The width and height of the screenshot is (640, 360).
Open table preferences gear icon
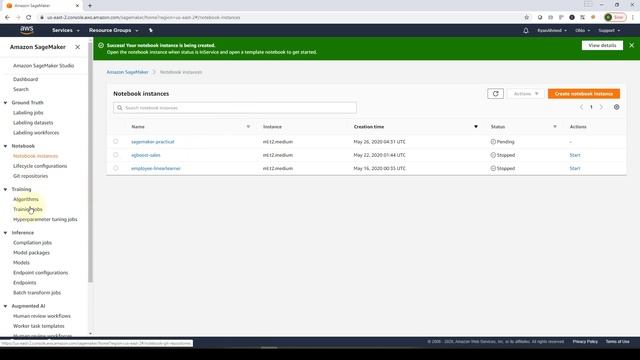pos(616,107)
